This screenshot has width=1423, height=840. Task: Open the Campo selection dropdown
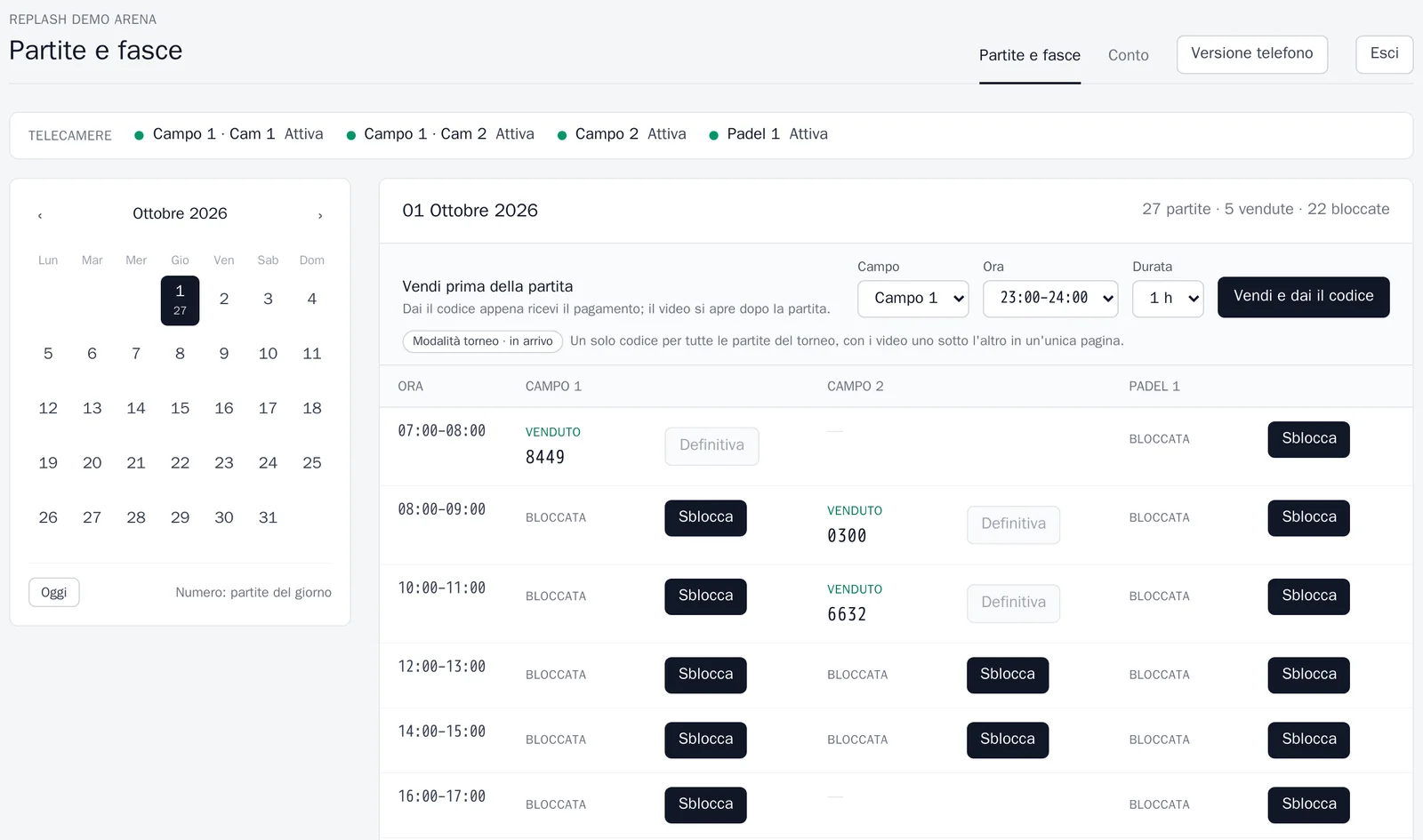(x=912, y=299)
